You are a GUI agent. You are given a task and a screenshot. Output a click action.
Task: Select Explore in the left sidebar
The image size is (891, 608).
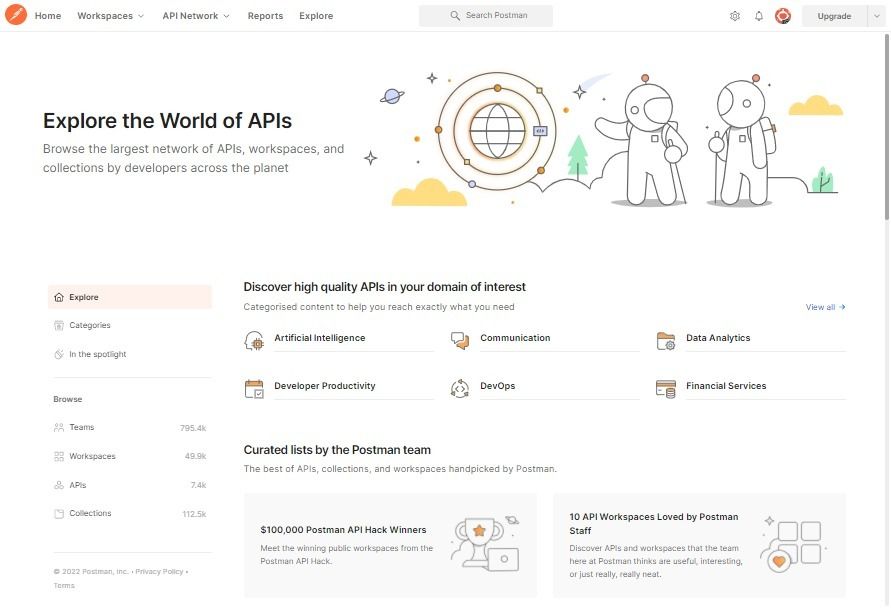pyautogui.click(x=130, y=297)
